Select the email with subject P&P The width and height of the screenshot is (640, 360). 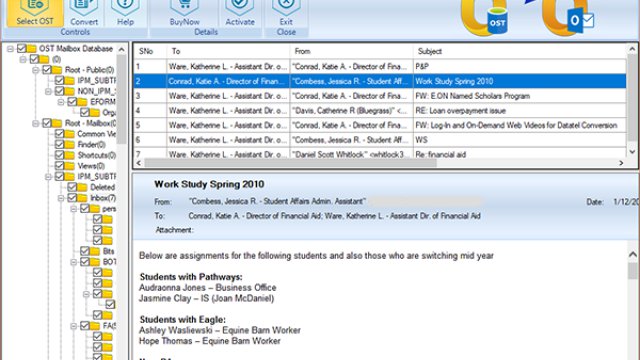point(380,67)
